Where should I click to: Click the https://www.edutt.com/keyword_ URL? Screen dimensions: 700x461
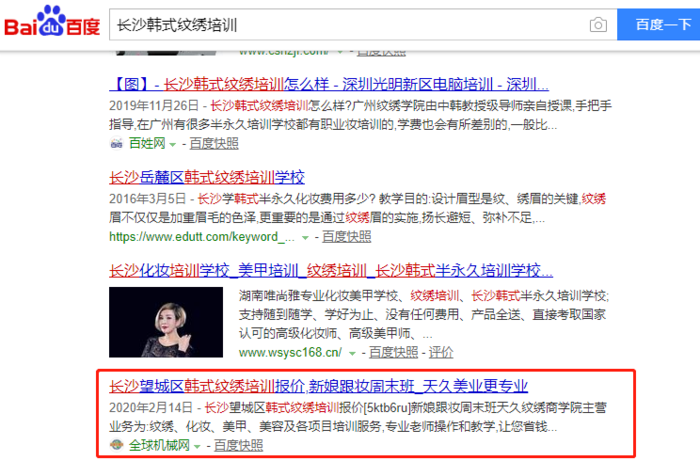click(x=202, y=237)
